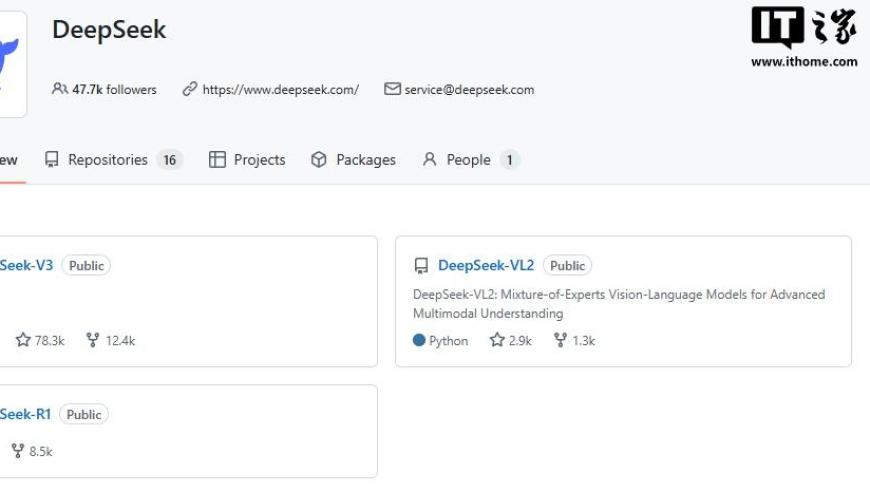Screen dimensions: 870x492
Task: Click the Packages cube icon
Action: (318, 160)
